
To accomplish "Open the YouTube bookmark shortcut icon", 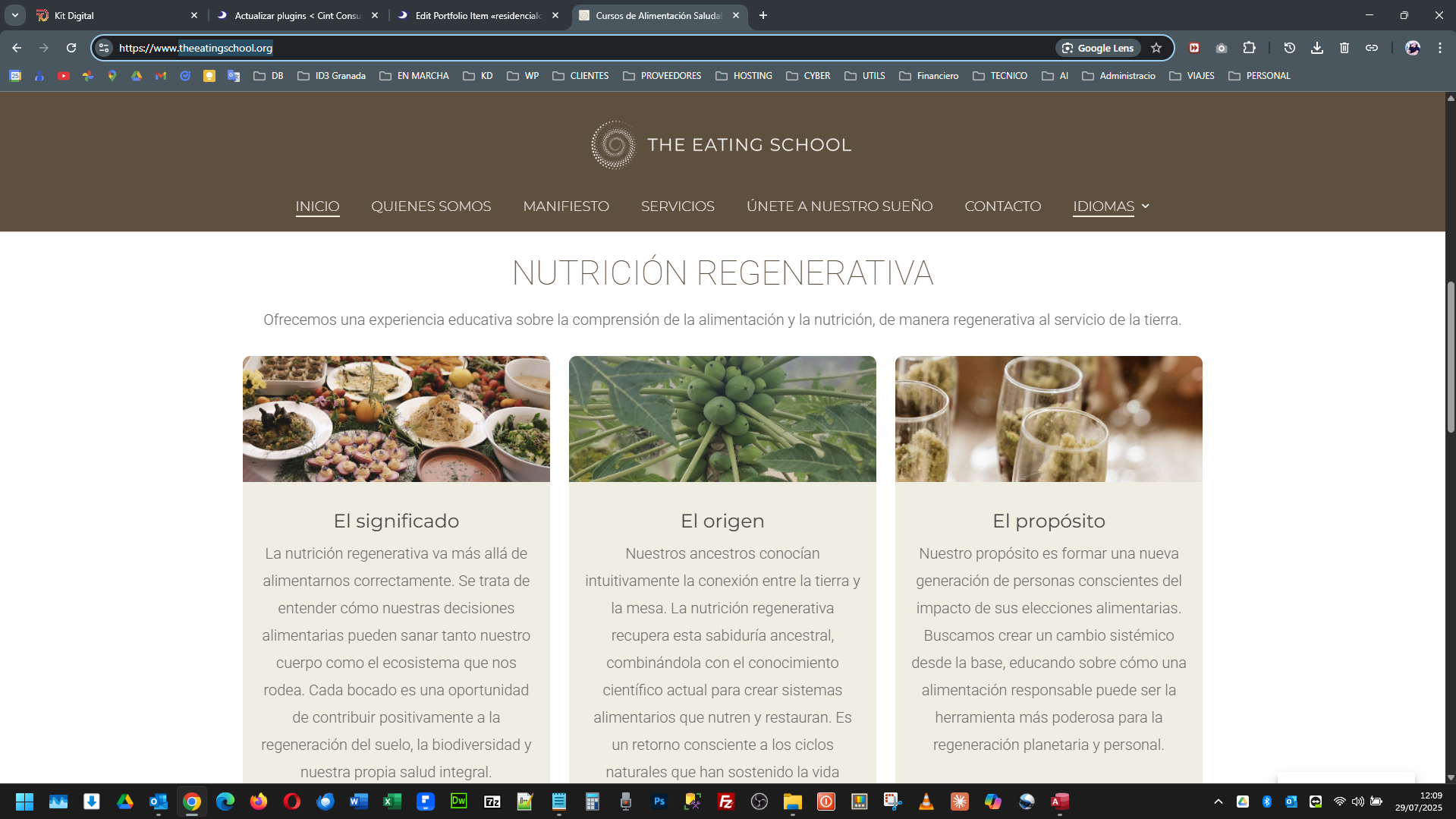I will pyautogui.click(x=63, y=76).
